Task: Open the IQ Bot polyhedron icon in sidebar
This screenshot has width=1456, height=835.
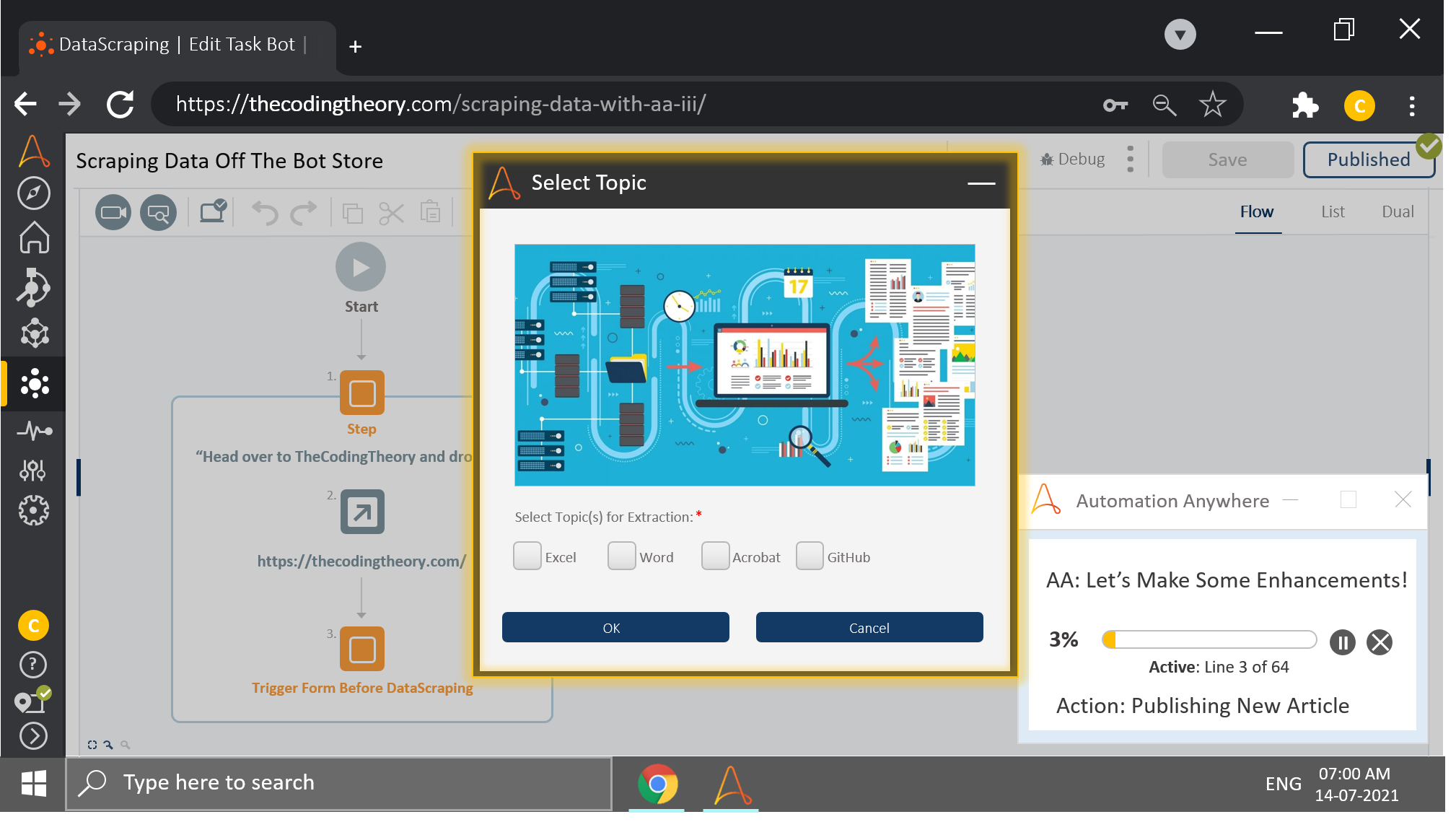Action: click(34, 333)
